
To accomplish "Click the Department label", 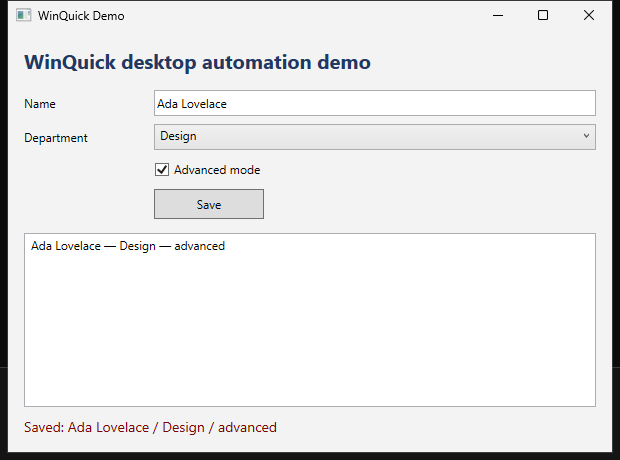I will point(56,138).
